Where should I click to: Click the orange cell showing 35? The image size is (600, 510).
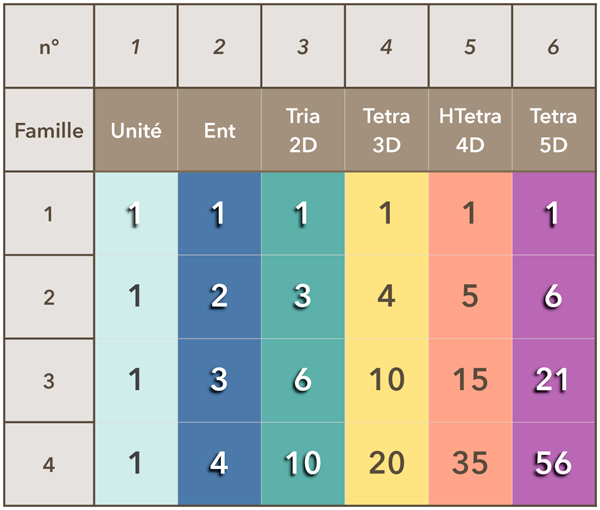tap(470, 463)
